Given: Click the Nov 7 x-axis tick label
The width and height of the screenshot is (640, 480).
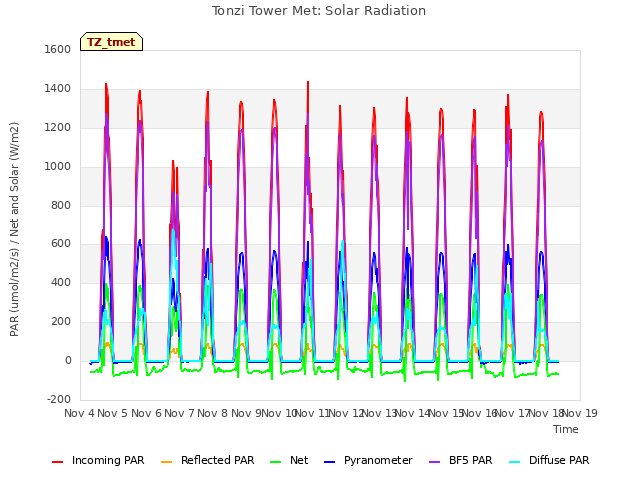Looking at the screenshot, I should pyautogui.click(x=179, y=413).
